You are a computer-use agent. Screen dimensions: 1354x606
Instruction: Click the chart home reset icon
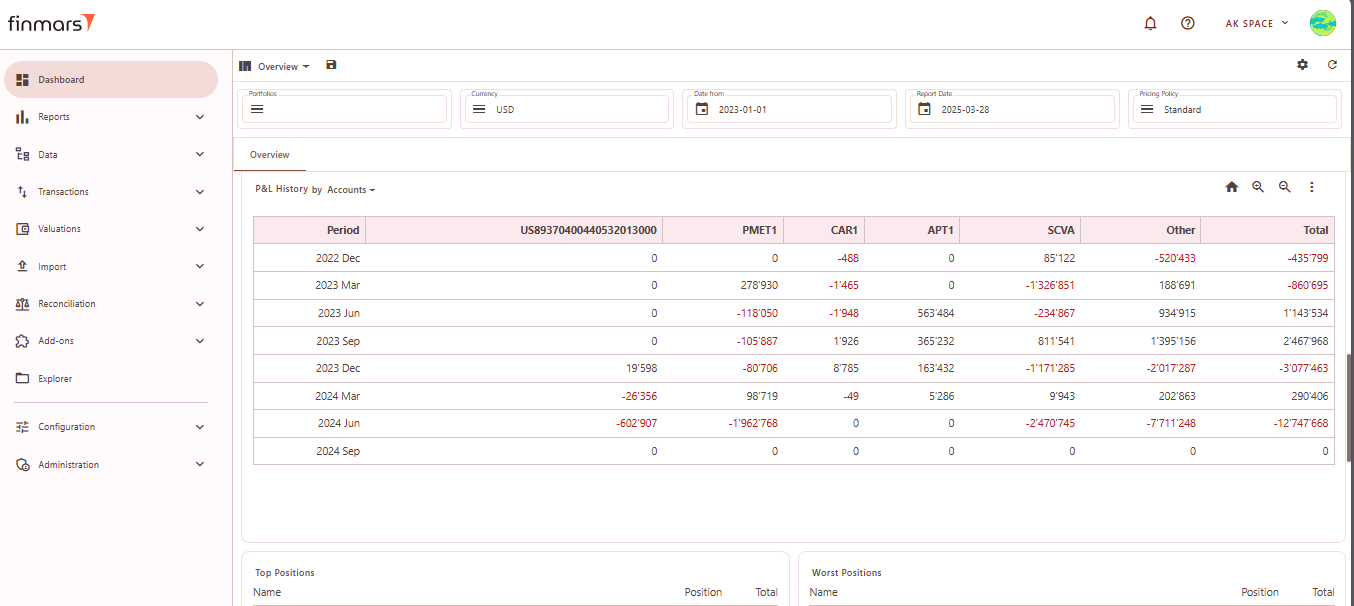click(x=1232, y=187)
